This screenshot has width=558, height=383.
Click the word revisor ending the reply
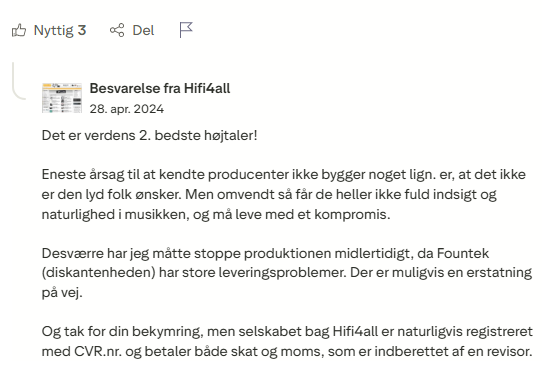[510, 352]
